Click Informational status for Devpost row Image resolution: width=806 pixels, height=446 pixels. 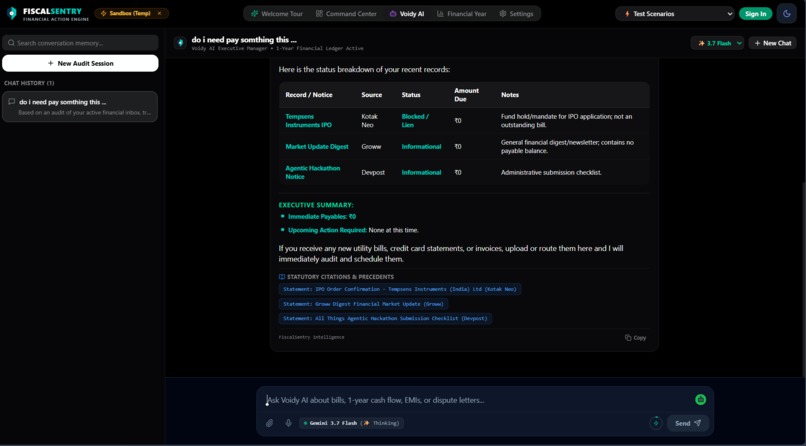pyautogui.click(x=421, y=173)
